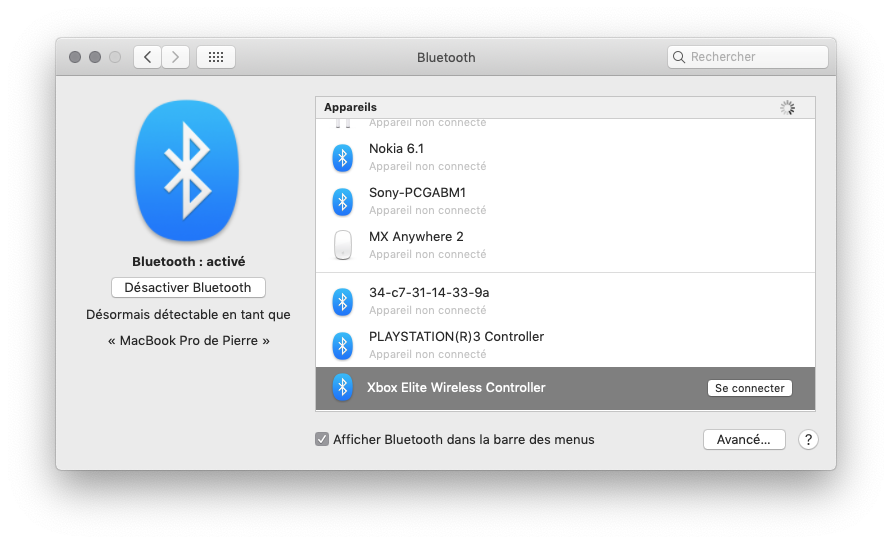892x544 pixels.
Task: Click the spinning search indicator in Appareils header
Action: [x=787, y=108]
